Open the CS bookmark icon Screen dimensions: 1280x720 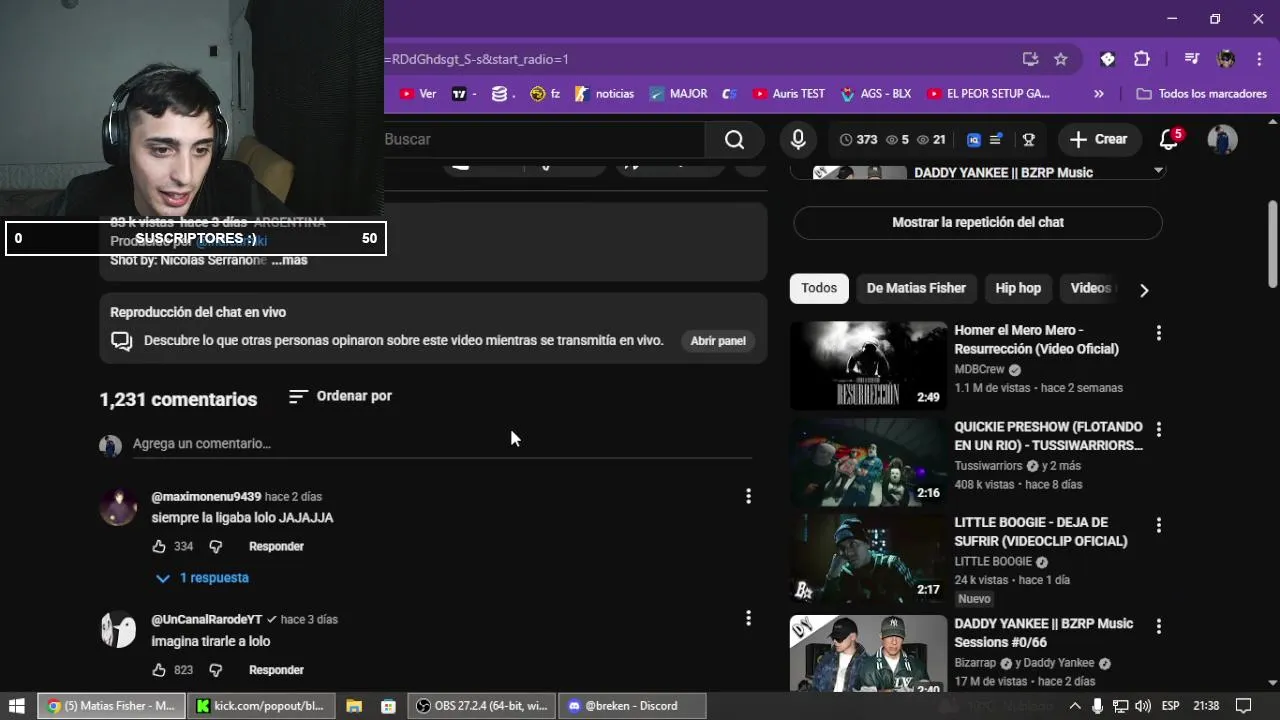tap(729, 94)
